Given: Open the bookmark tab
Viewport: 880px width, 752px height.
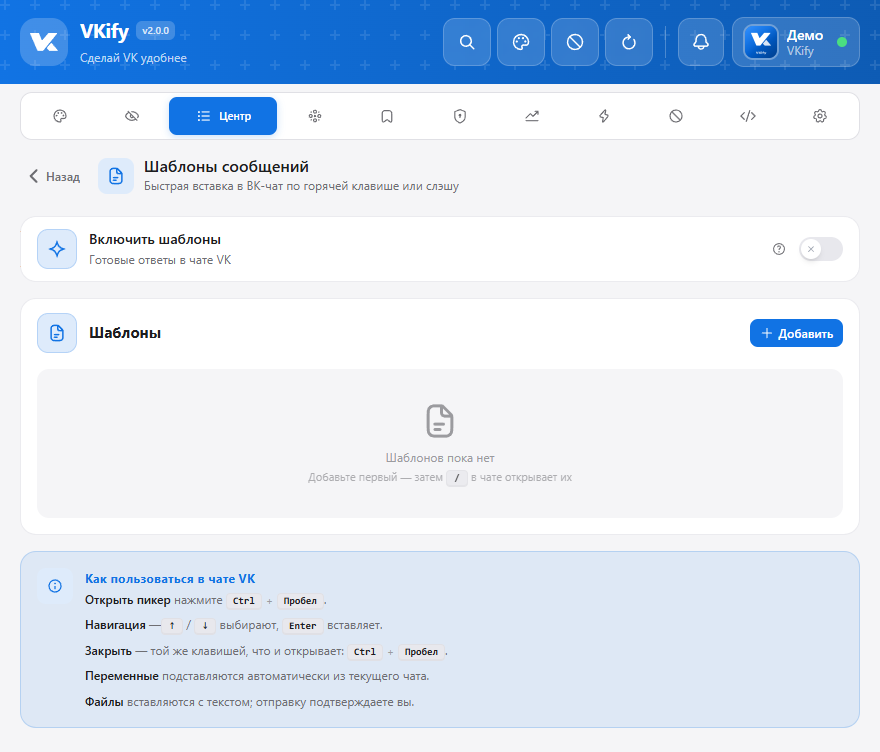Looking at the screenshot, I should 387,116.
